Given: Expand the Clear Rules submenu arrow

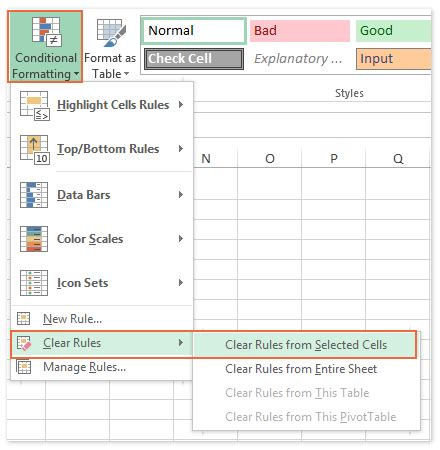Looking at the screenshot, I should click(x=181, y=343).
